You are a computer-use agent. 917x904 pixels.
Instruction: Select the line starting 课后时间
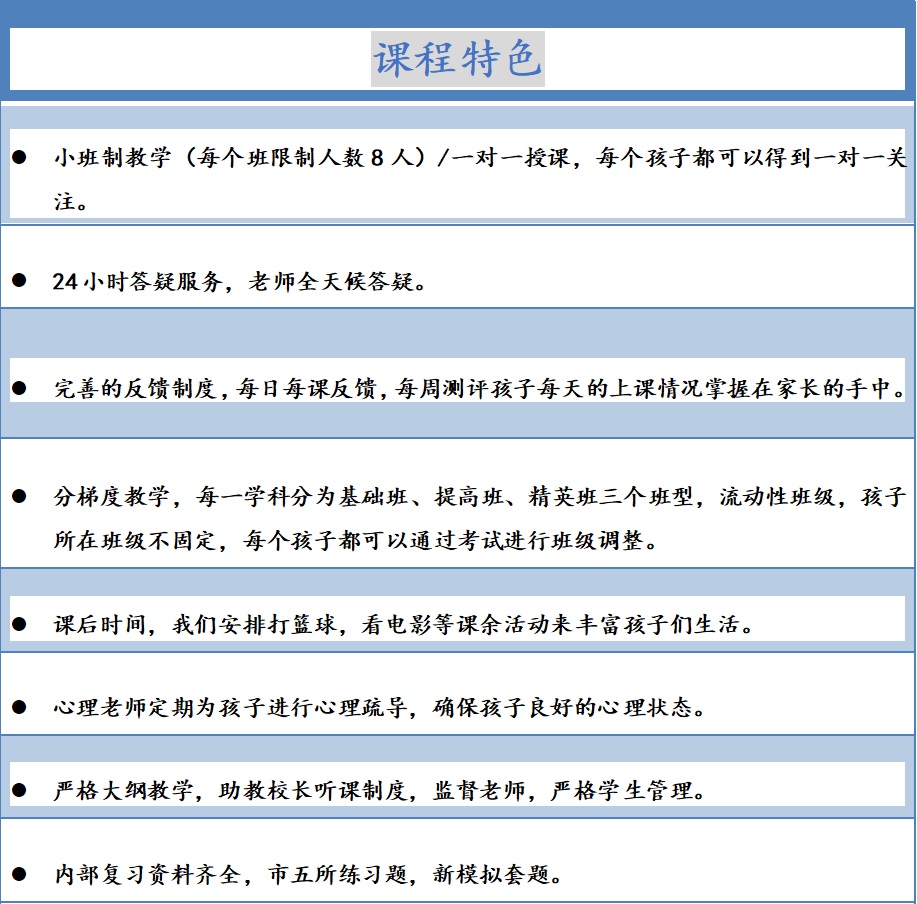pyautogui.click(x=404, y=624)
